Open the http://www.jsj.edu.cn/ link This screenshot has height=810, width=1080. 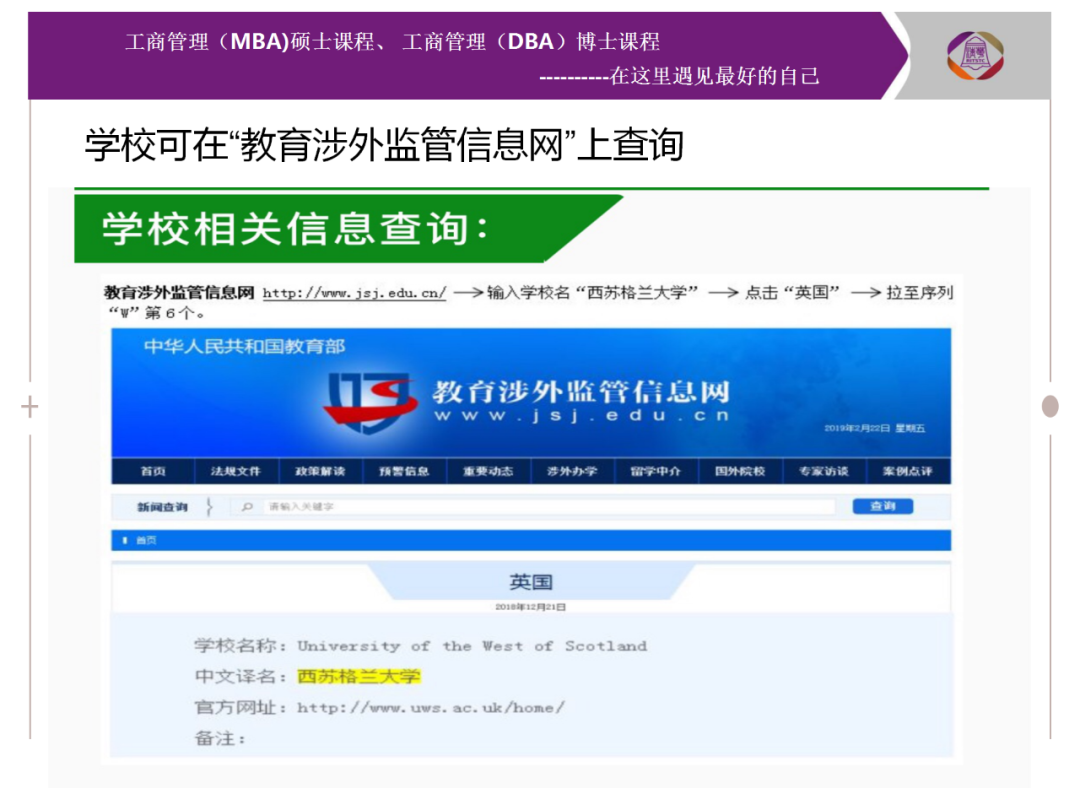[354, 293]
